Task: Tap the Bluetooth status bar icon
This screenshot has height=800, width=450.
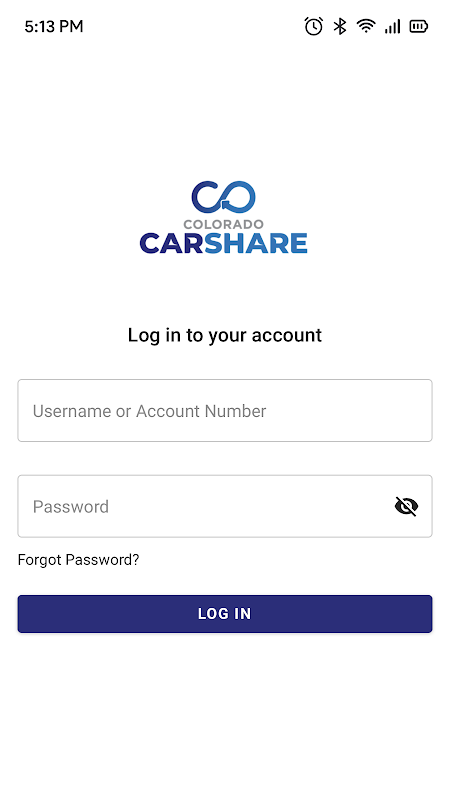Action: [x=340, y=26]
